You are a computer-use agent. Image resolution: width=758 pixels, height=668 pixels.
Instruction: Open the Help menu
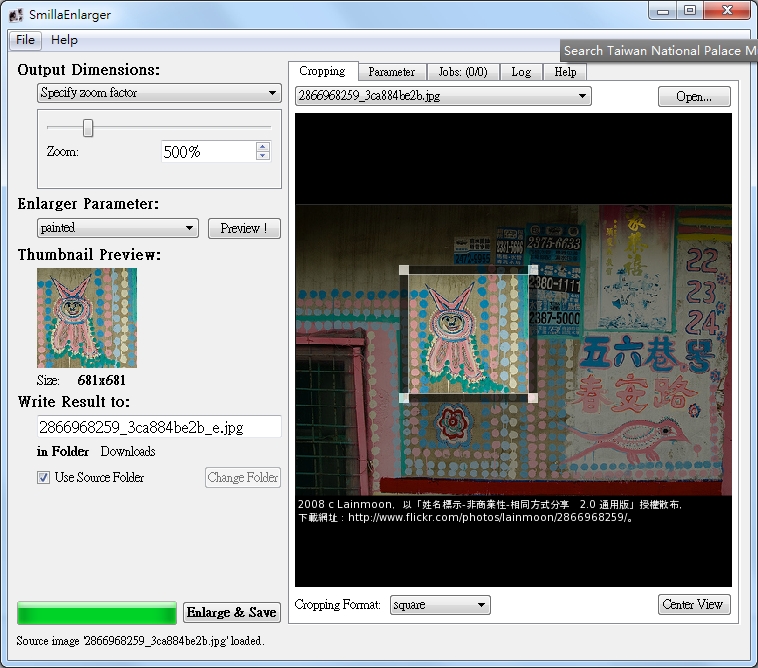(x=64, y=40)
